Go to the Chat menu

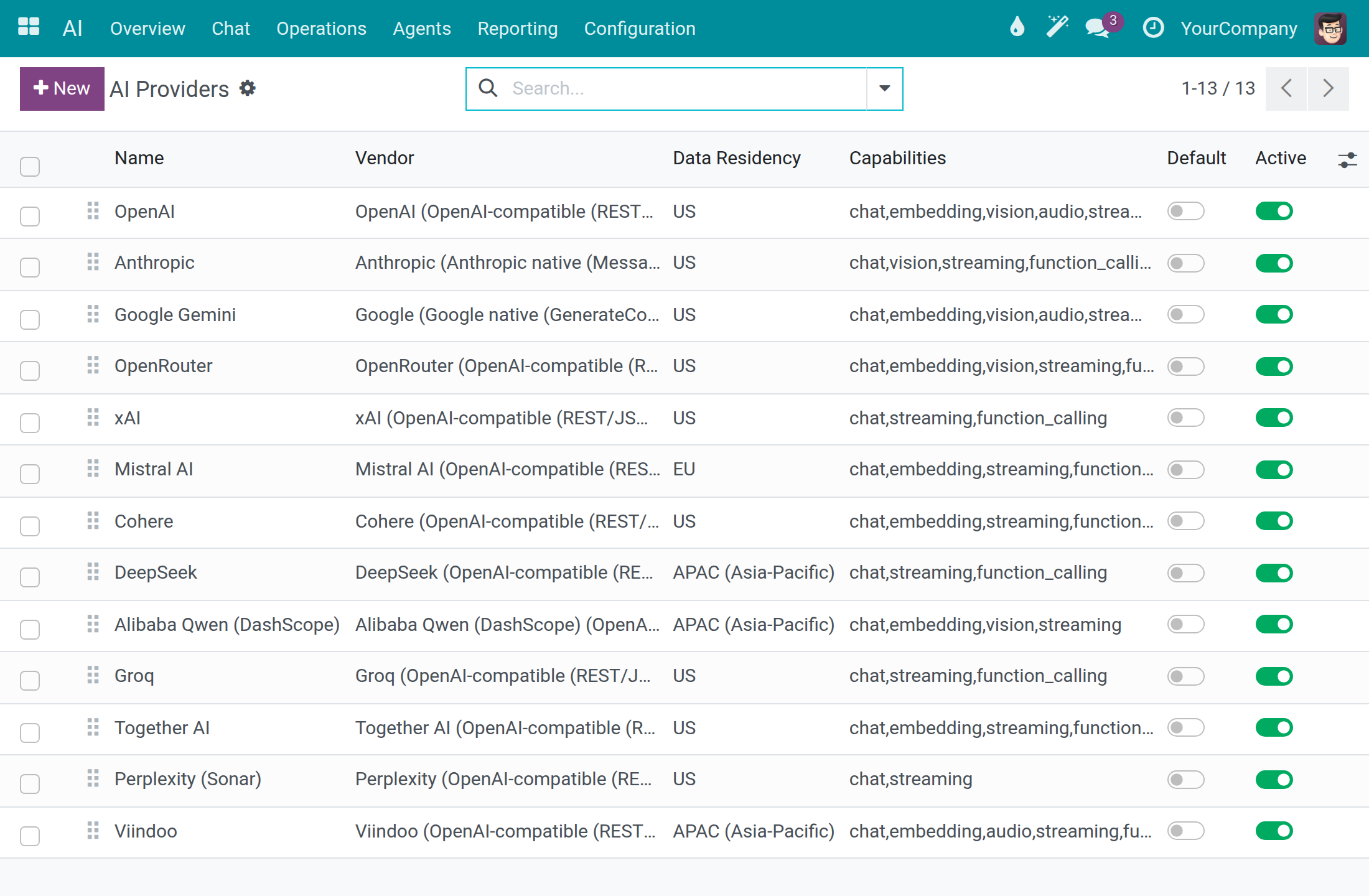tap(231, 29)
